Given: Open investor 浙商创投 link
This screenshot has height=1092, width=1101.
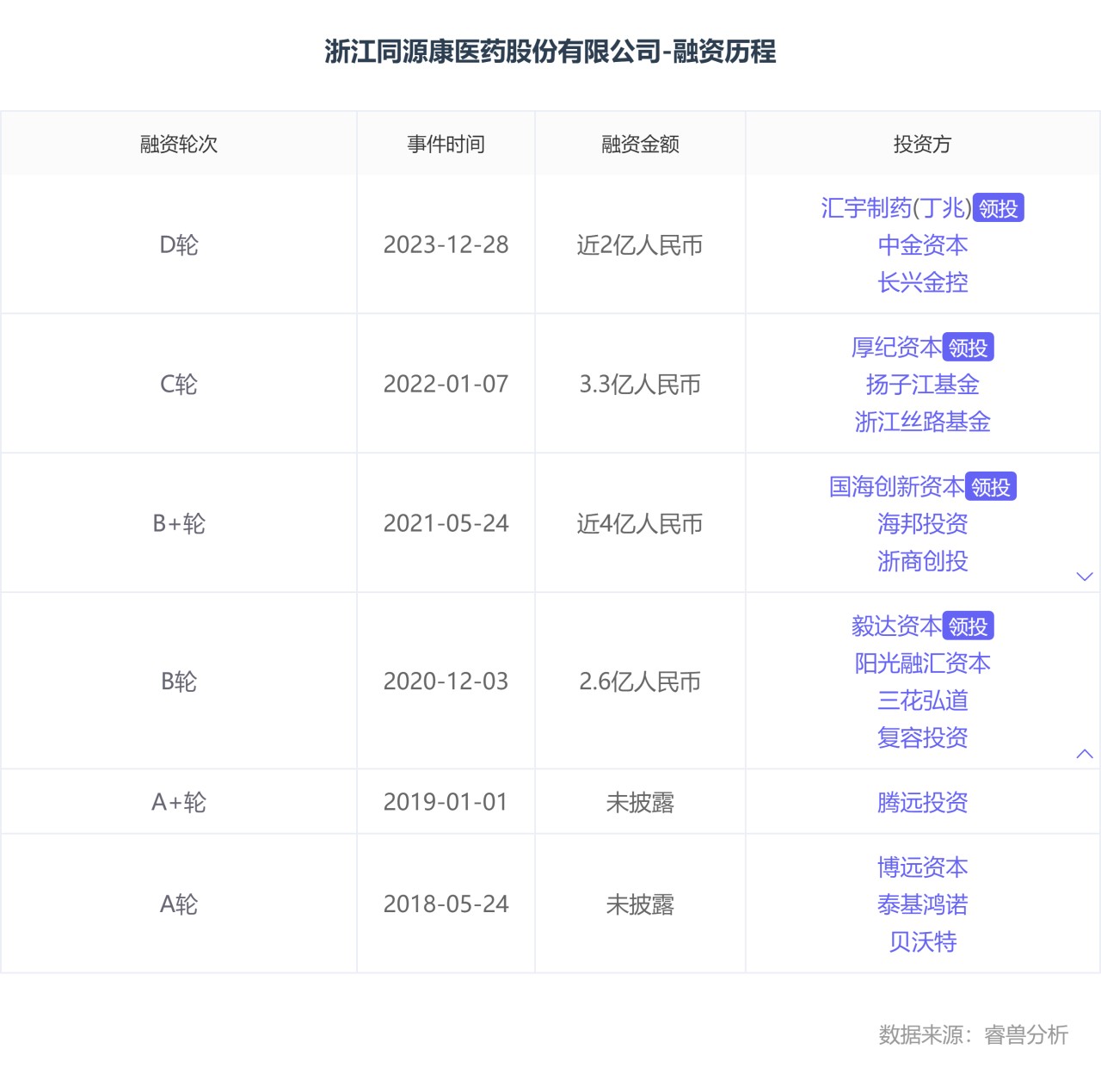Looking at the screenshot, I should pyautogui.click(x=922, y=561).
